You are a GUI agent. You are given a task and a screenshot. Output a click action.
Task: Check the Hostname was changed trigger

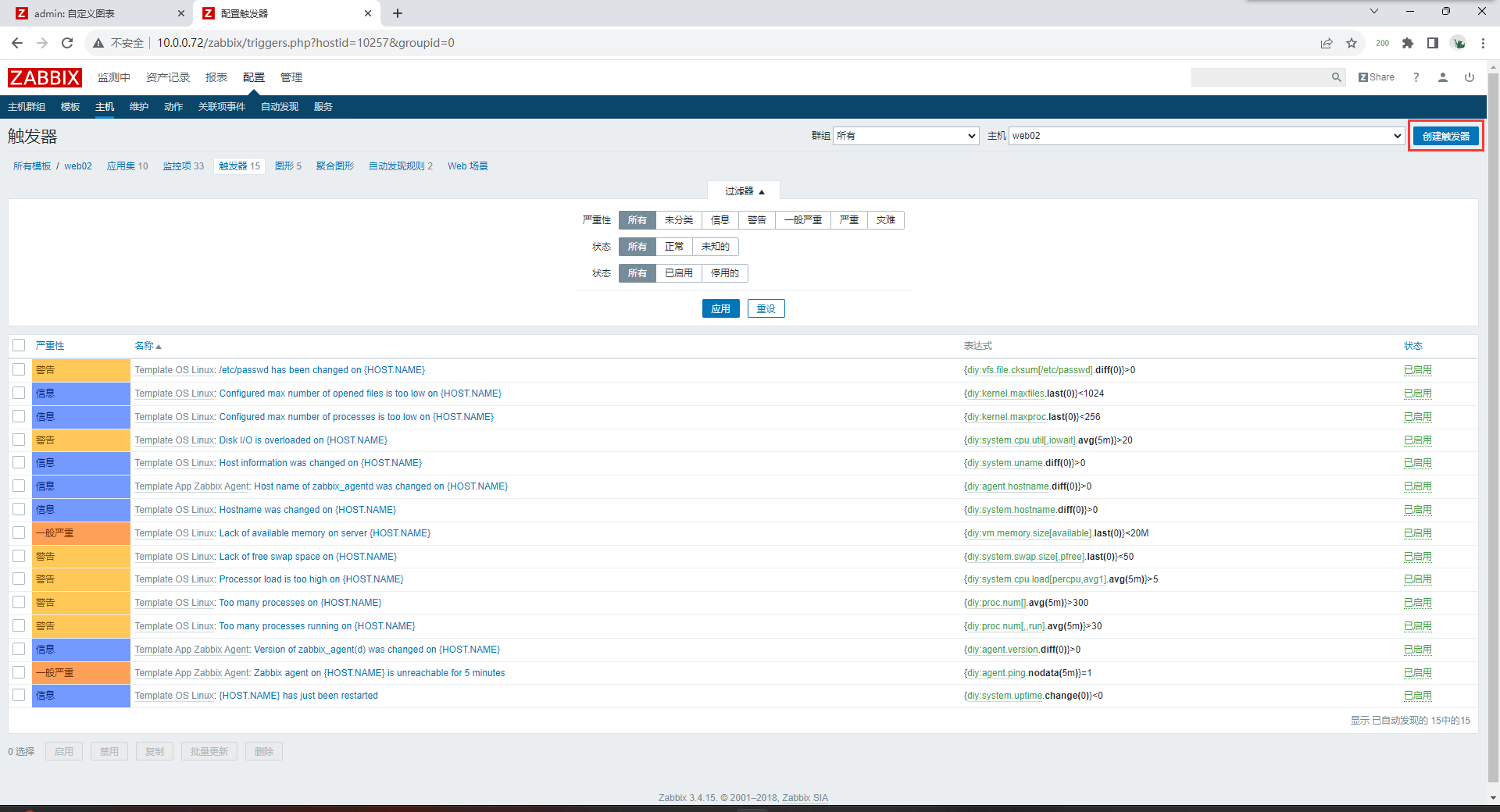pos(19,509)
